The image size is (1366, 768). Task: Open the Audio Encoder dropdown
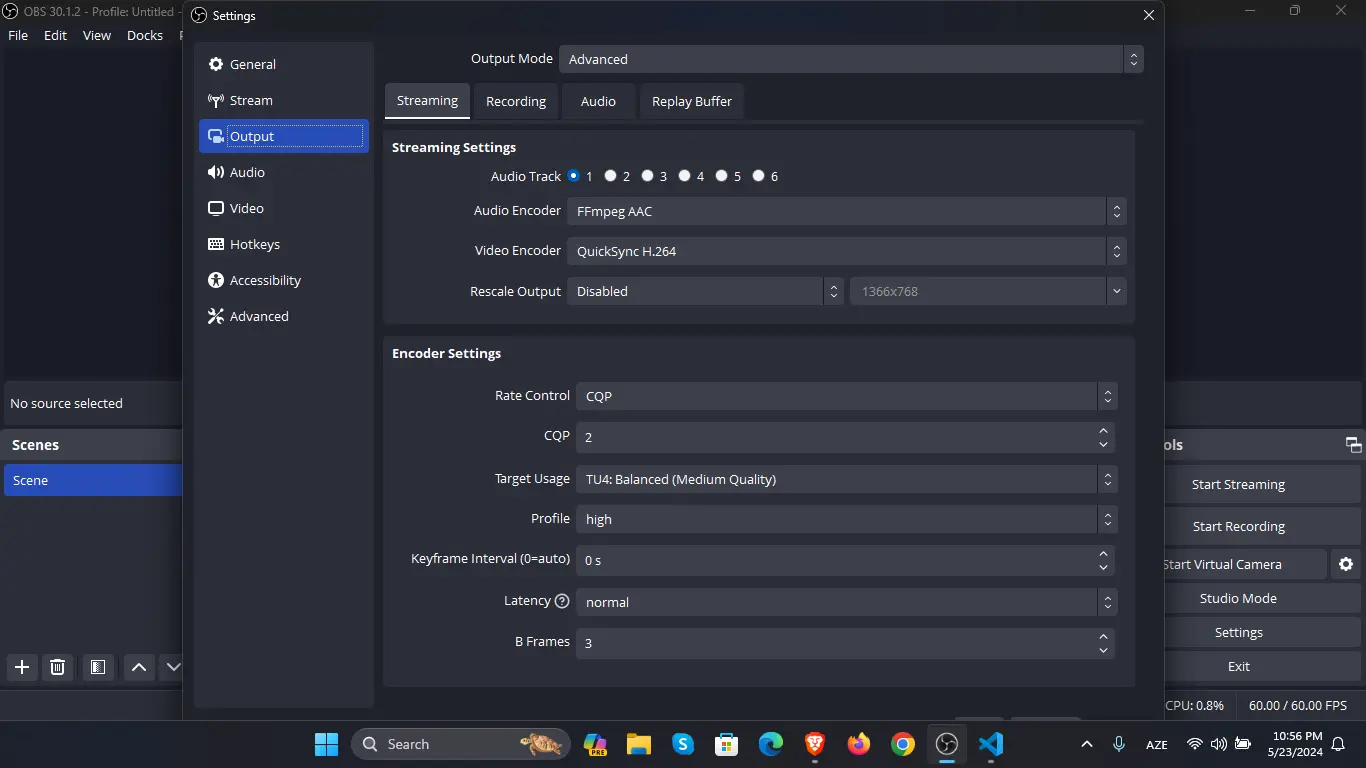[847, 211]
